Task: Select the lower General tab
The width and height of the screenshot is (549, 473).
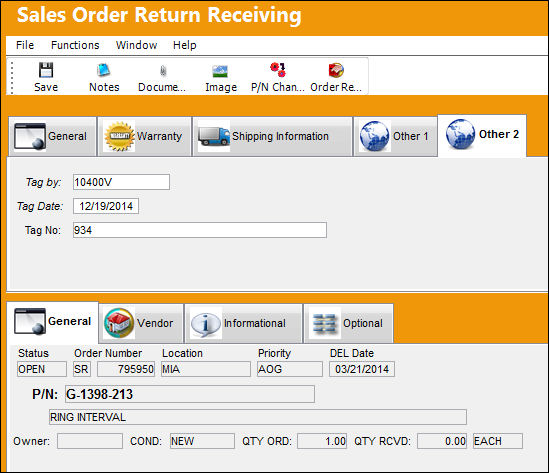Action: point(53,322)
